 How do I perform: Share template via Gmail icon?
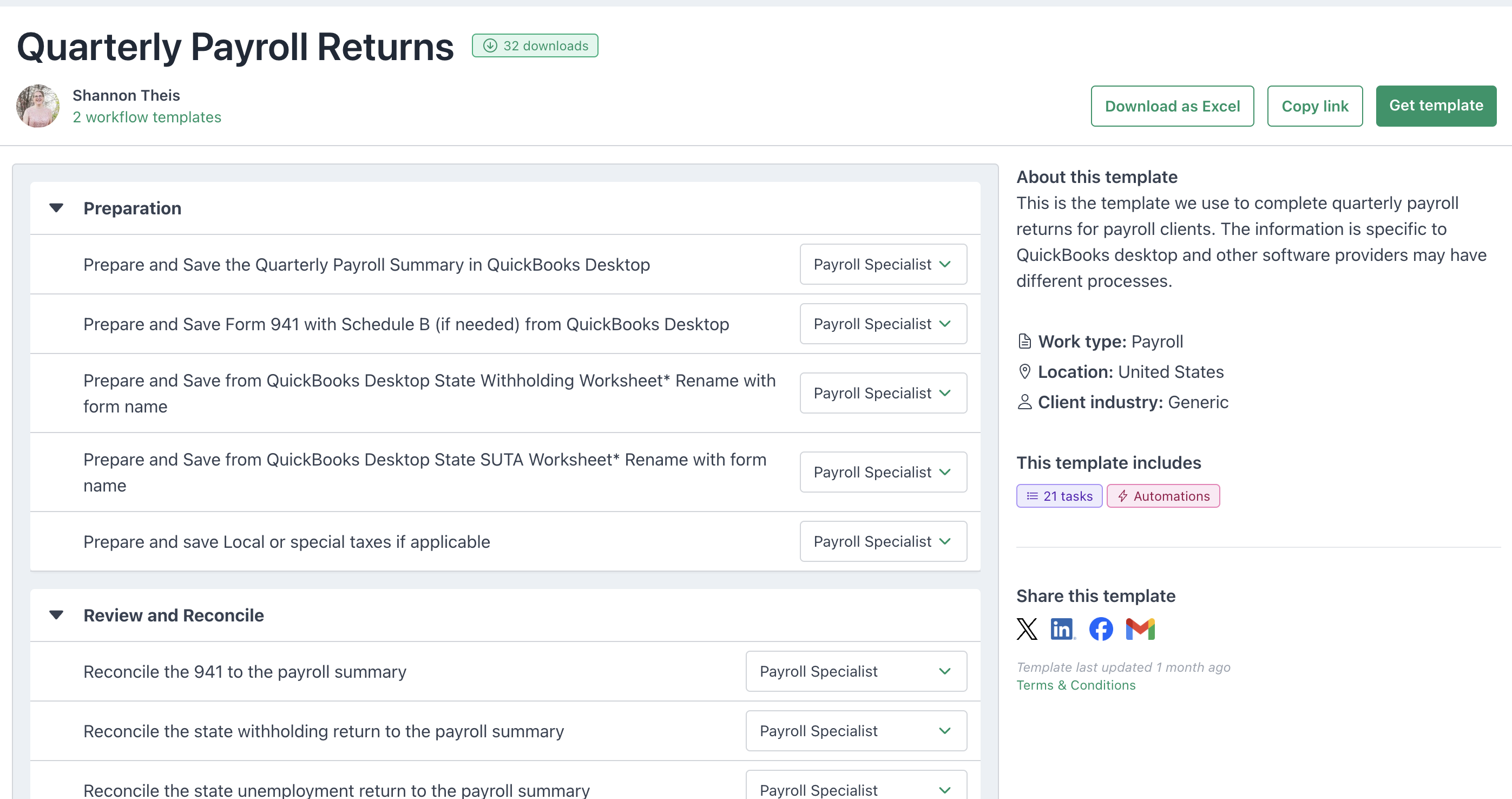(x=1140, y=628)
